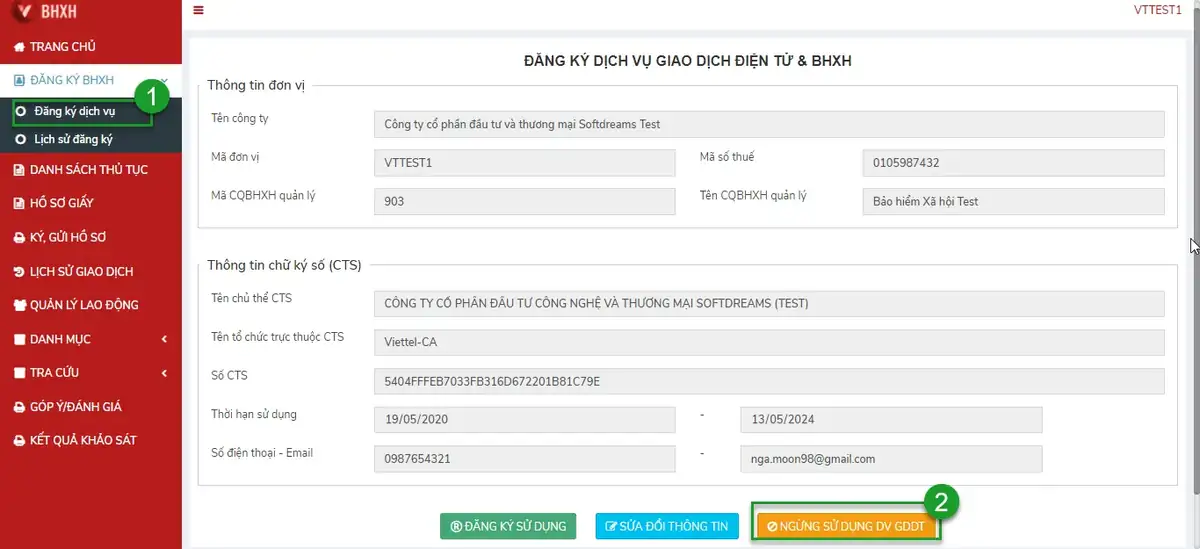This screenshot has width=1200, height=549.
Task: Open KÝ, GỬI HỒ SƠ
Action: click(x=67, y=237)
